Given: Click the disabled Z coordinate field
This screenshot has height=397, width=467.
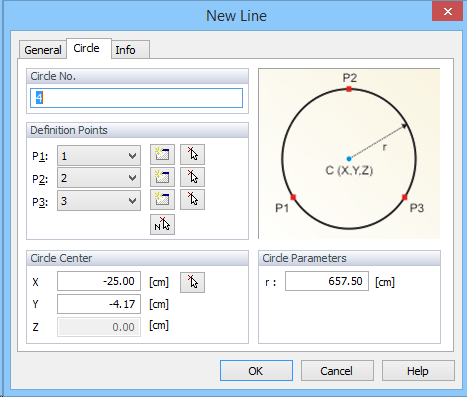Looking at the screenshot, I should (99, 327).
